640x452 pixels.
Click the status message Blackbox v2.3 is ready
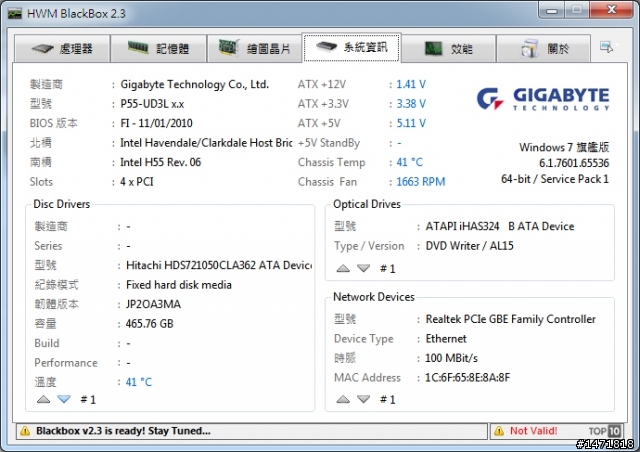coord(123,431)
